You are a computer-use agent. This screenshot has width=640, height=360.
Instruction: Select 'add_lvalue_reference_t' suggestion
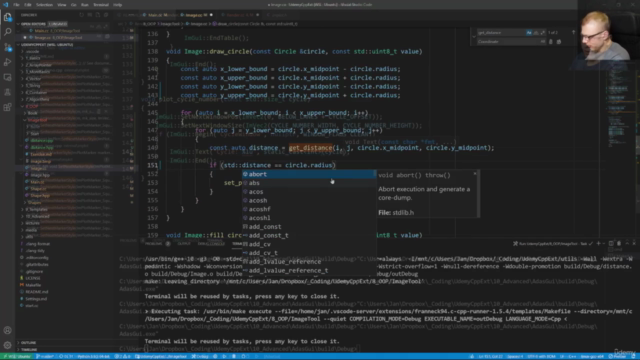(309, 270)
